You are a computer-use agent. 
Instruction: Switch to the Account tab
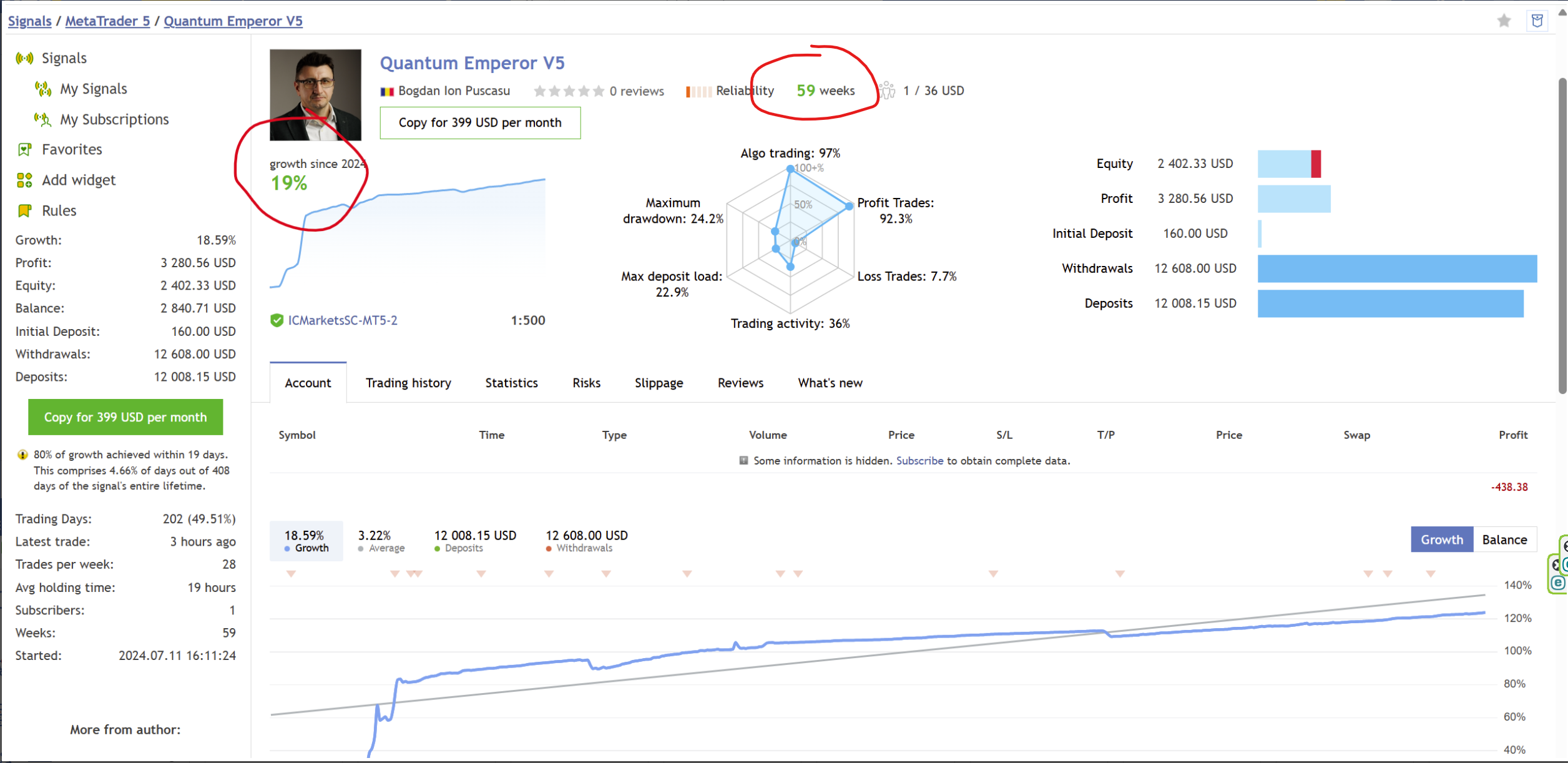(308, 383)
